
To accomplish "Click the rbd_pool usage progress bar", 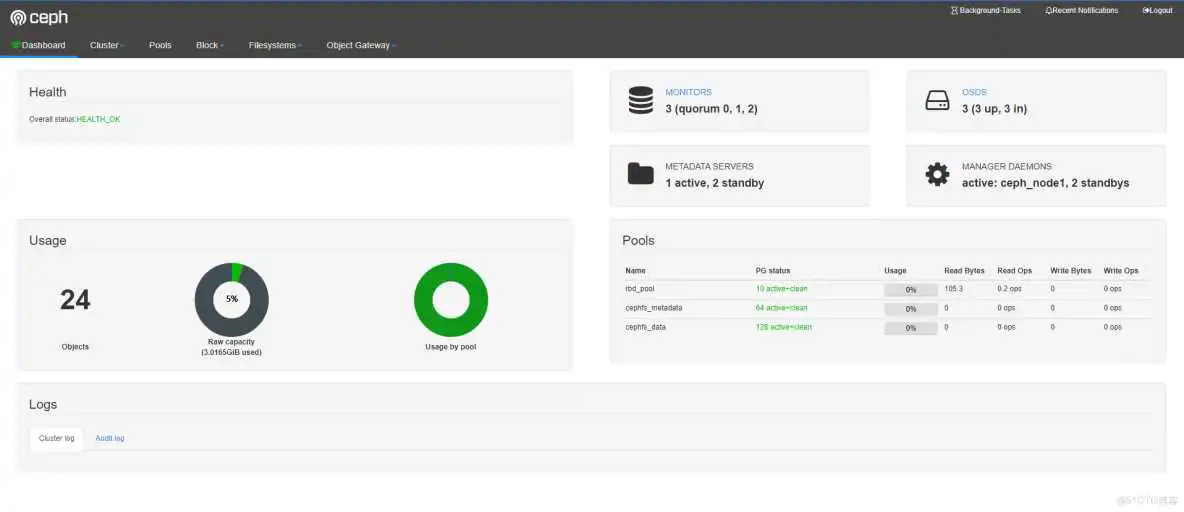I will coord(910,289).
